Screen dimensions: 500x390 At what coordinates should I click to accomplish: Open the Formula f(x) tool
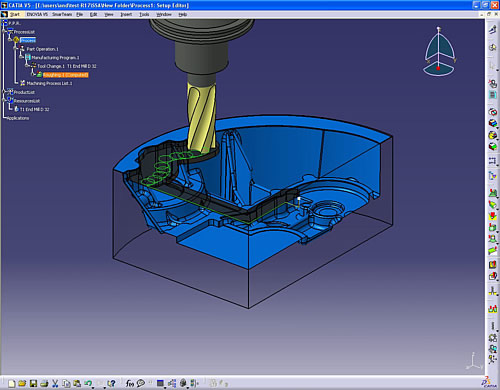(x=130, y=384)
